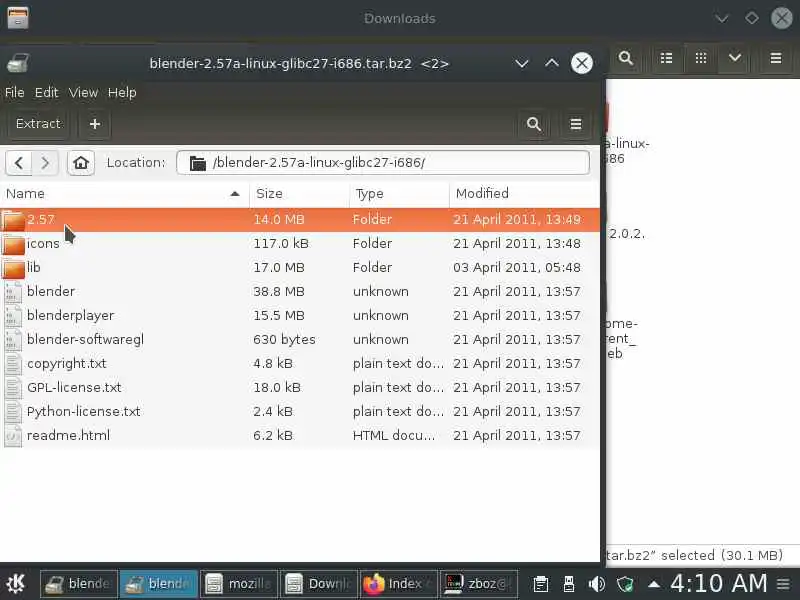
Task: Click the archive manager window title icon
Action: coord(17,63)
